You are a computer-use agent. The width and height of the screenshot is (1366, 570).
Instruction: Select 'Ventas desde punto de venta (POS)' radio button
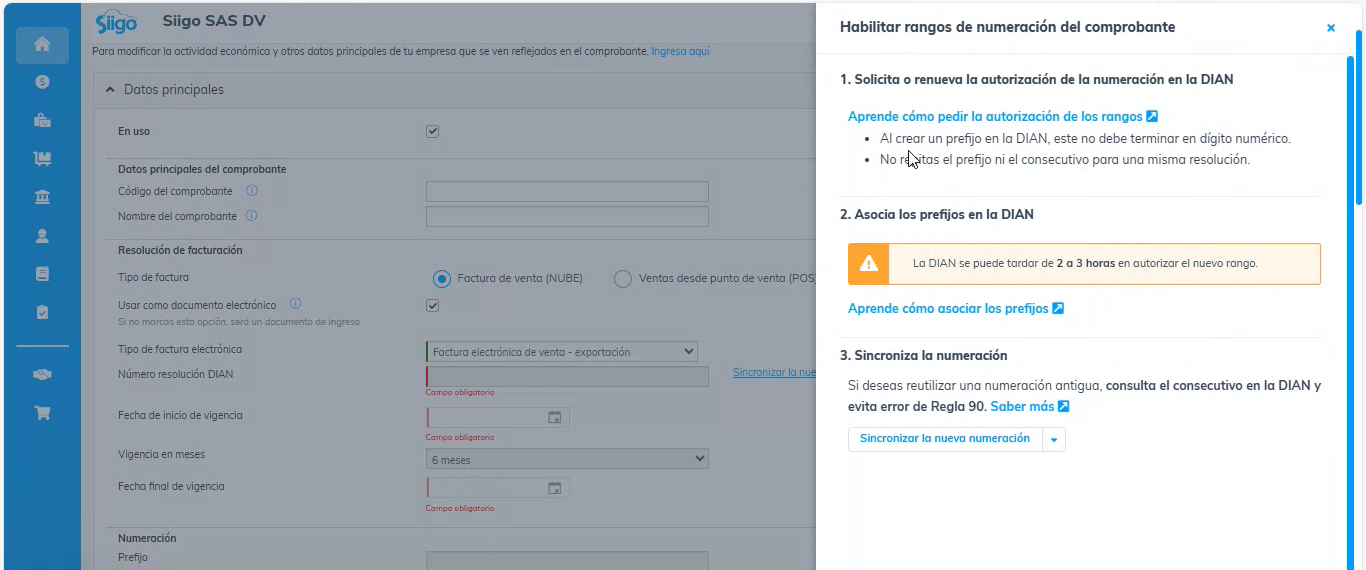[623, 279]
